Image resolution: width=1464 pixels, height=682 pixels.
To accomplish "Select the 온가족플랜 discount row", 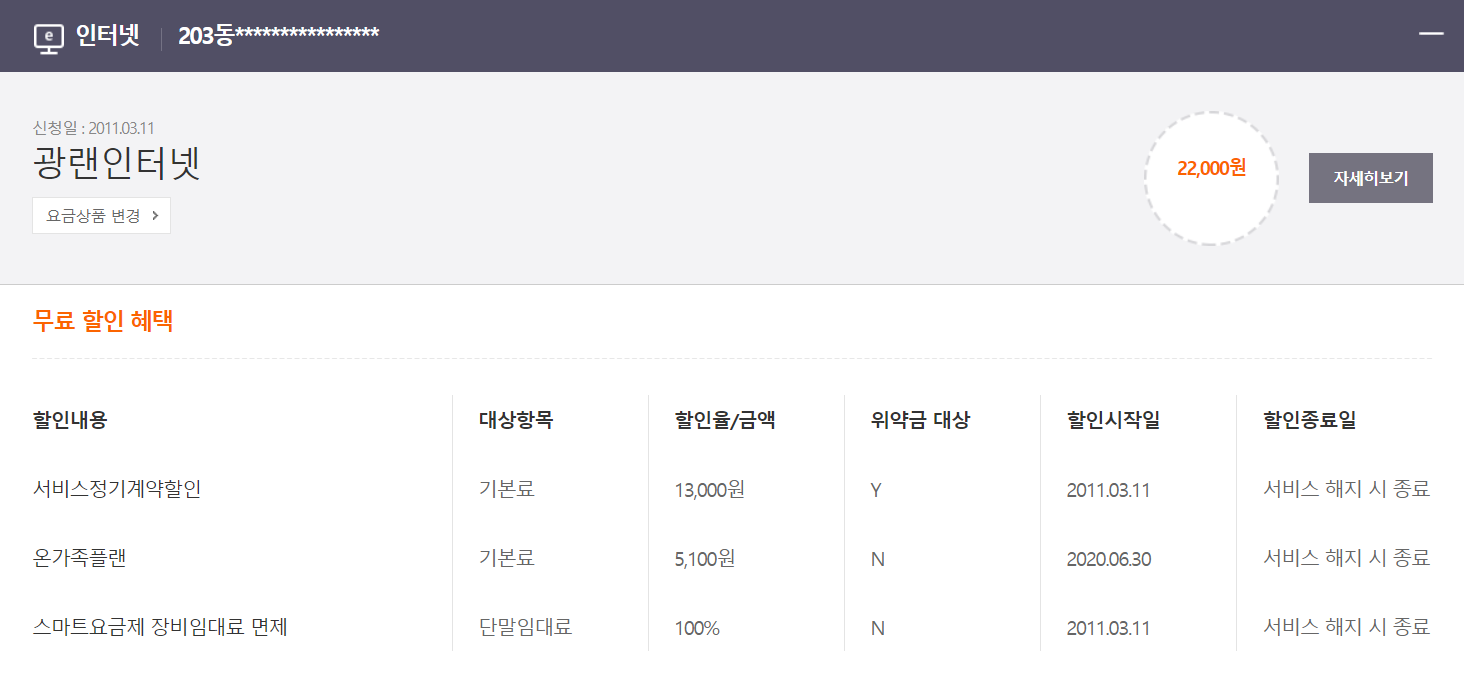I will point(732,559).
